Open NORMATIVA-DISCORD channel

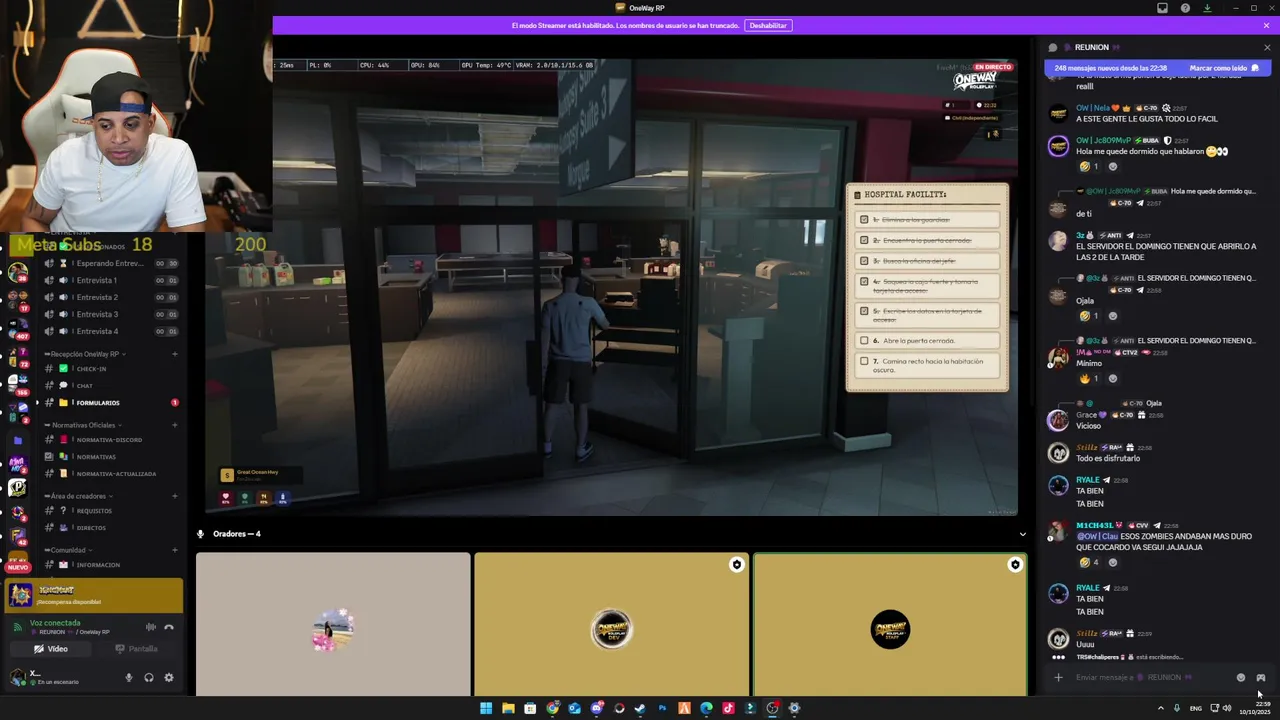(x=110, y=440)
